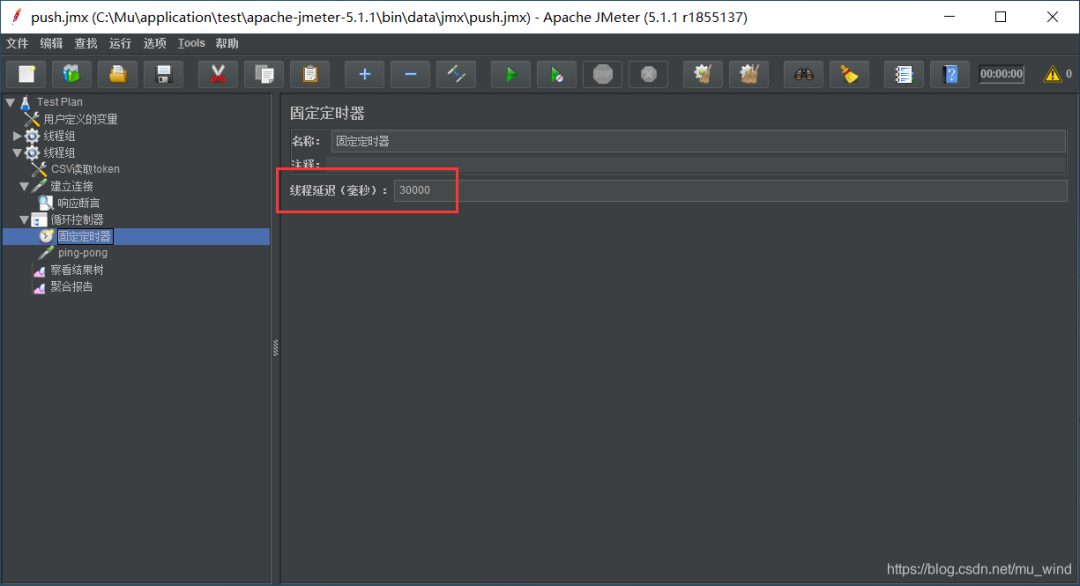
Task: Open the 选项 menu
Action: pyautogui.click(x=154, y=43)
